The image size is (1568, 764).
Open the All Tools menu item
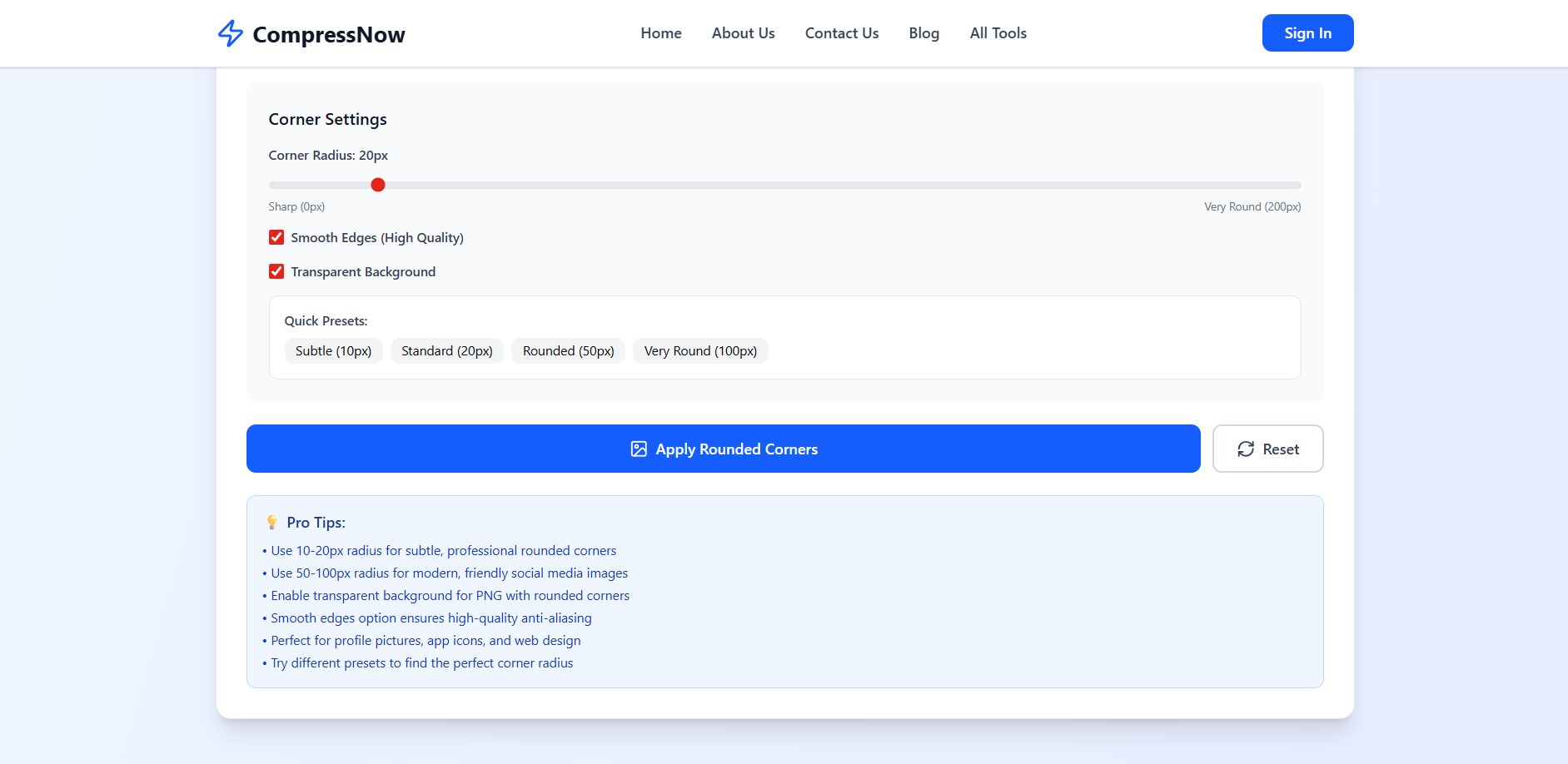[998, 33]
